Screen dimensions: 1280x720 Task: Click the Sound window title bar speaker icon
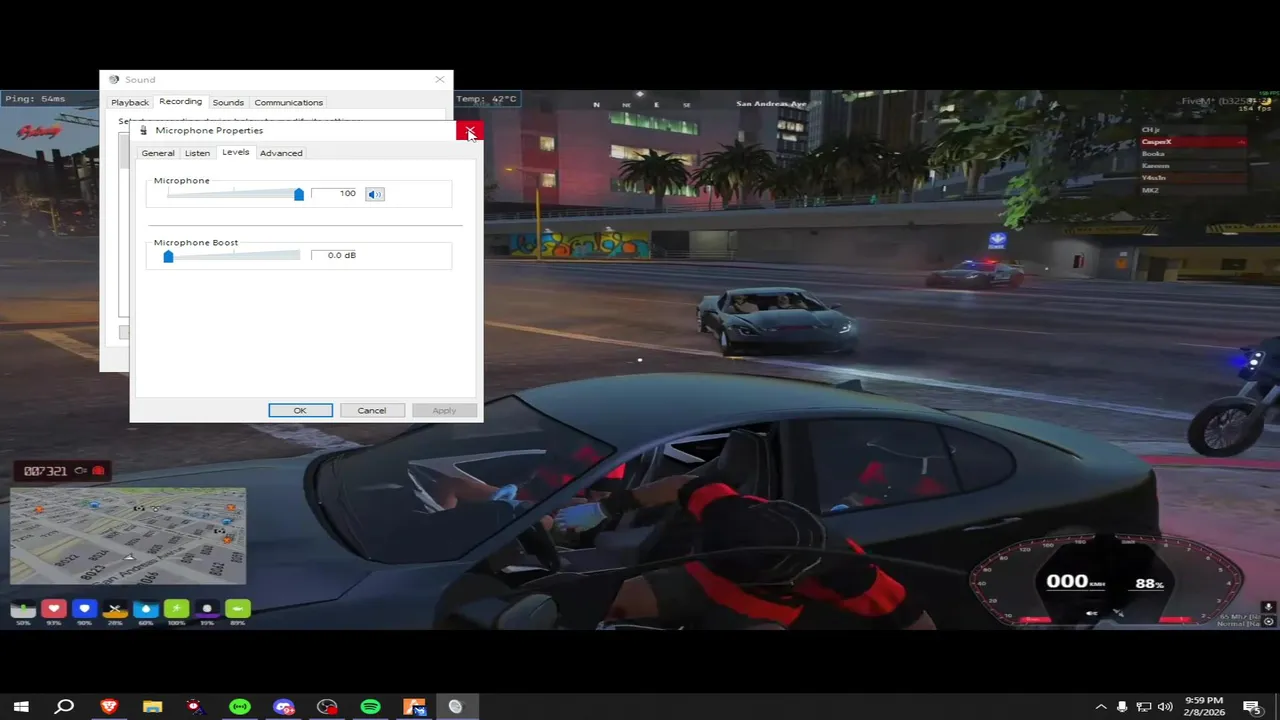coord(114,80)
